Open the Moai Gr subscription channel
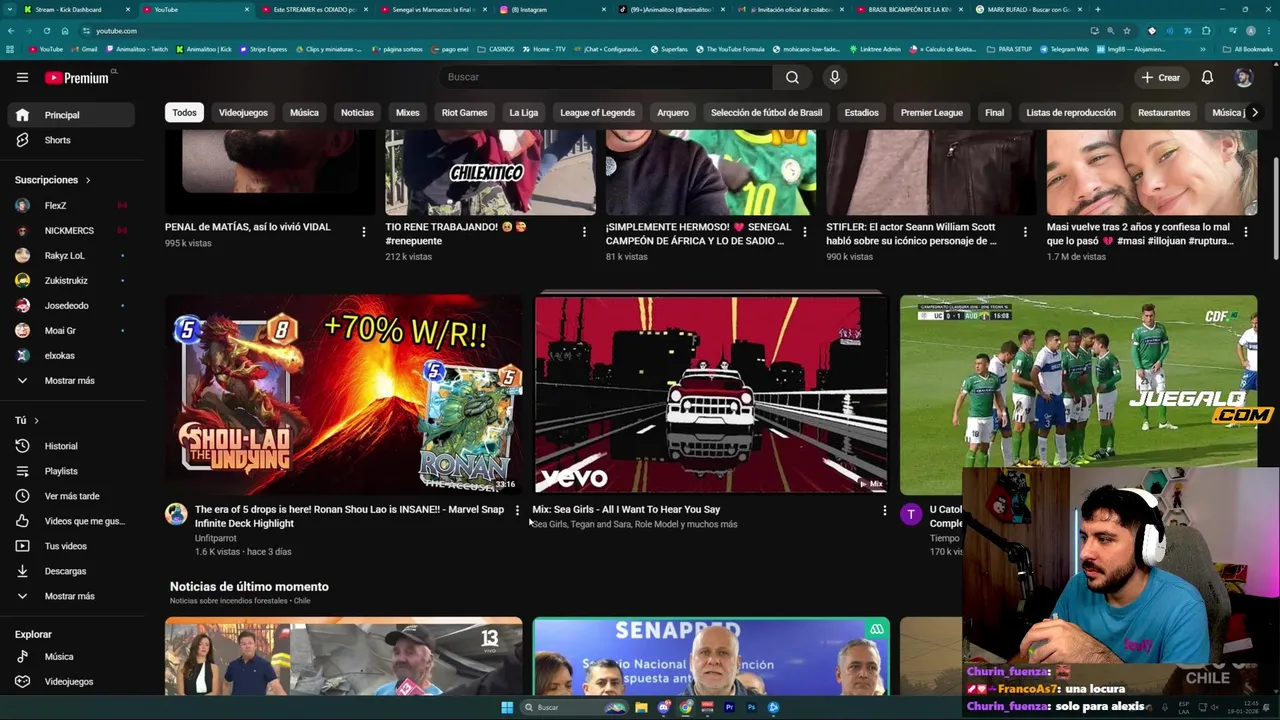Screen dimensions: 1280x720 (x=71, y=330)
